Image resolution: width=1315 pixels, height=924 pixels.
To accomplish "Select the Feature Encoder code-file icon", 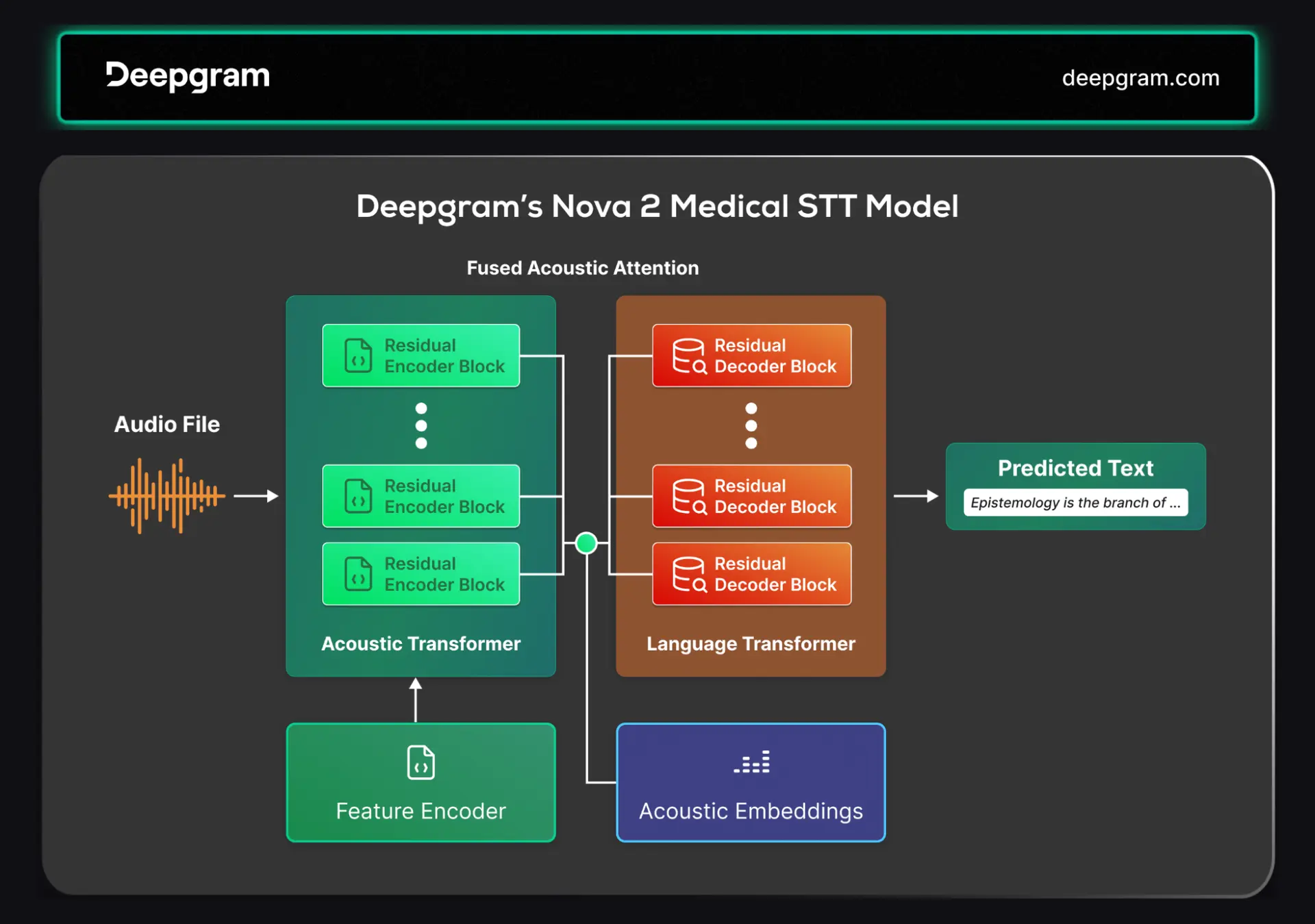I will click(x=420, y=762).
